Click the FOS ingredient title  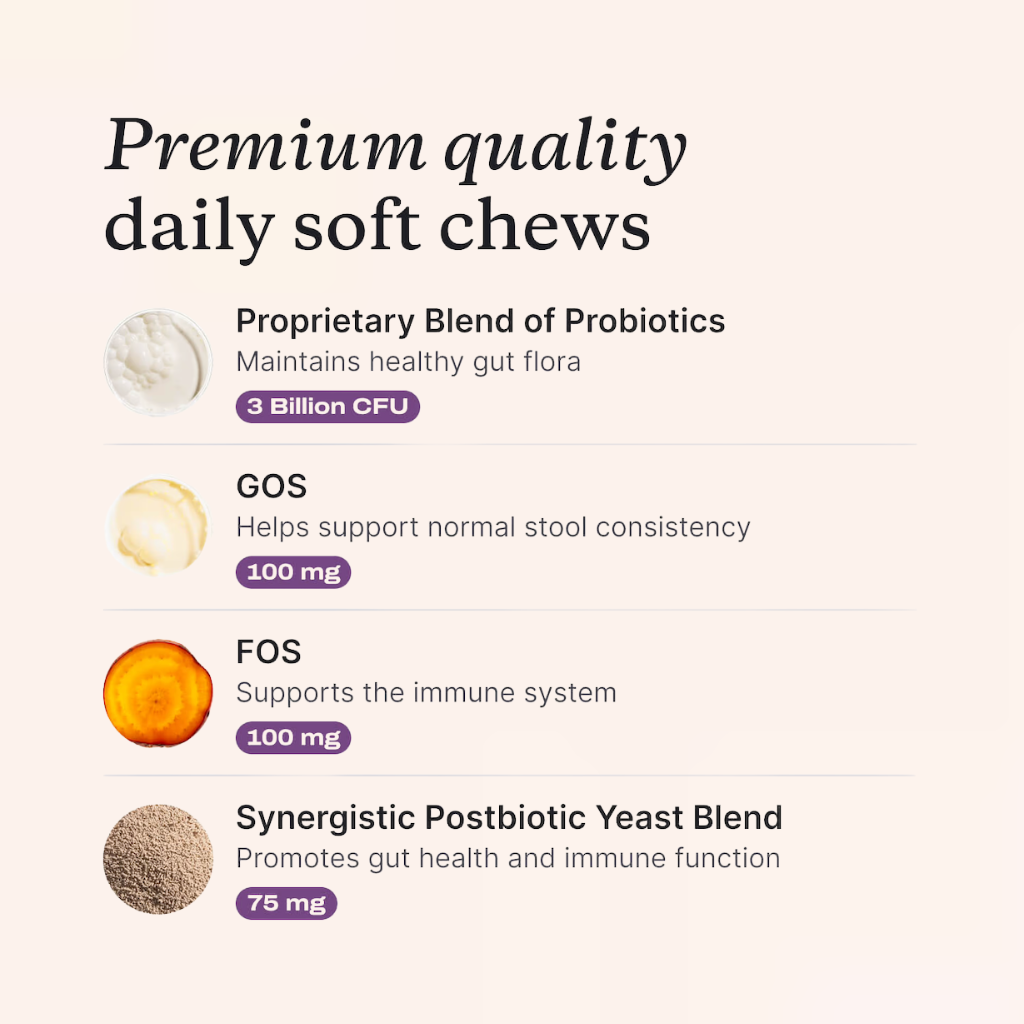point(268,652)
